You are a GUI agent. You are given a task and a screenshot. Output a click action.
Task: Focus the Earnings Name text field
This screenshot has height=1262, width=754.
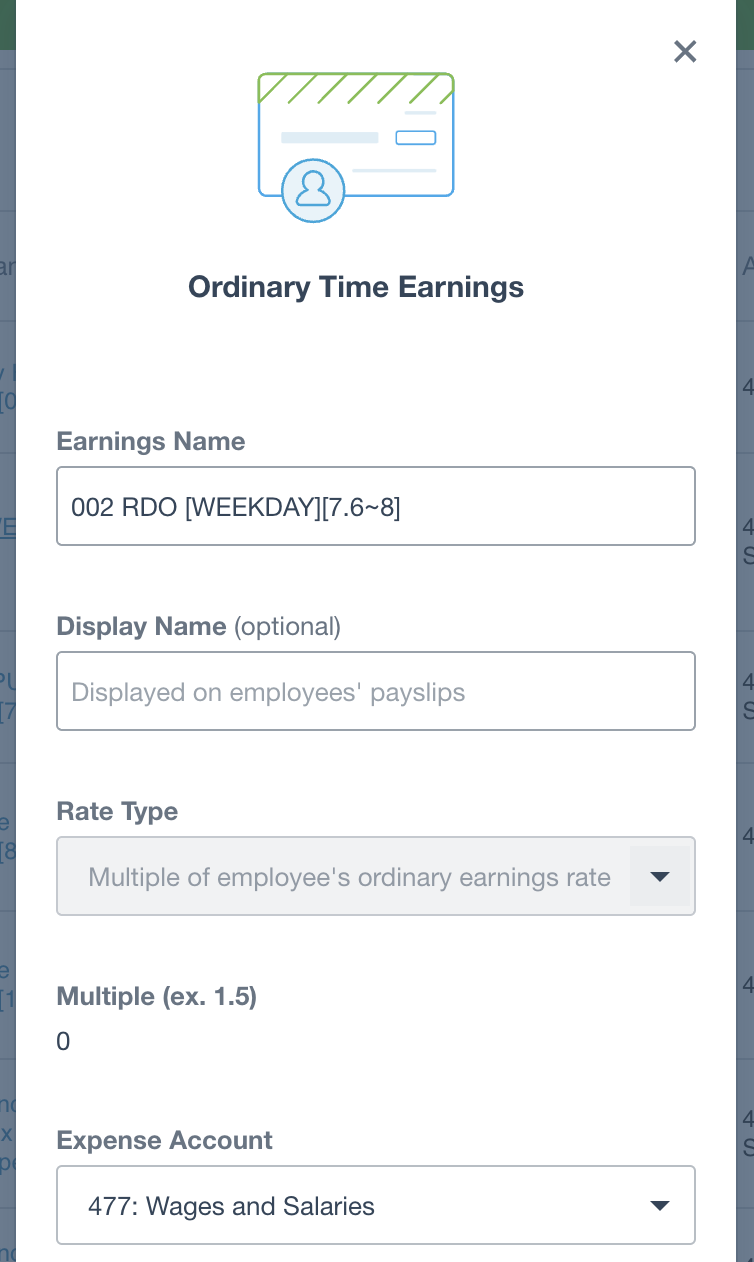click(376, 506)
